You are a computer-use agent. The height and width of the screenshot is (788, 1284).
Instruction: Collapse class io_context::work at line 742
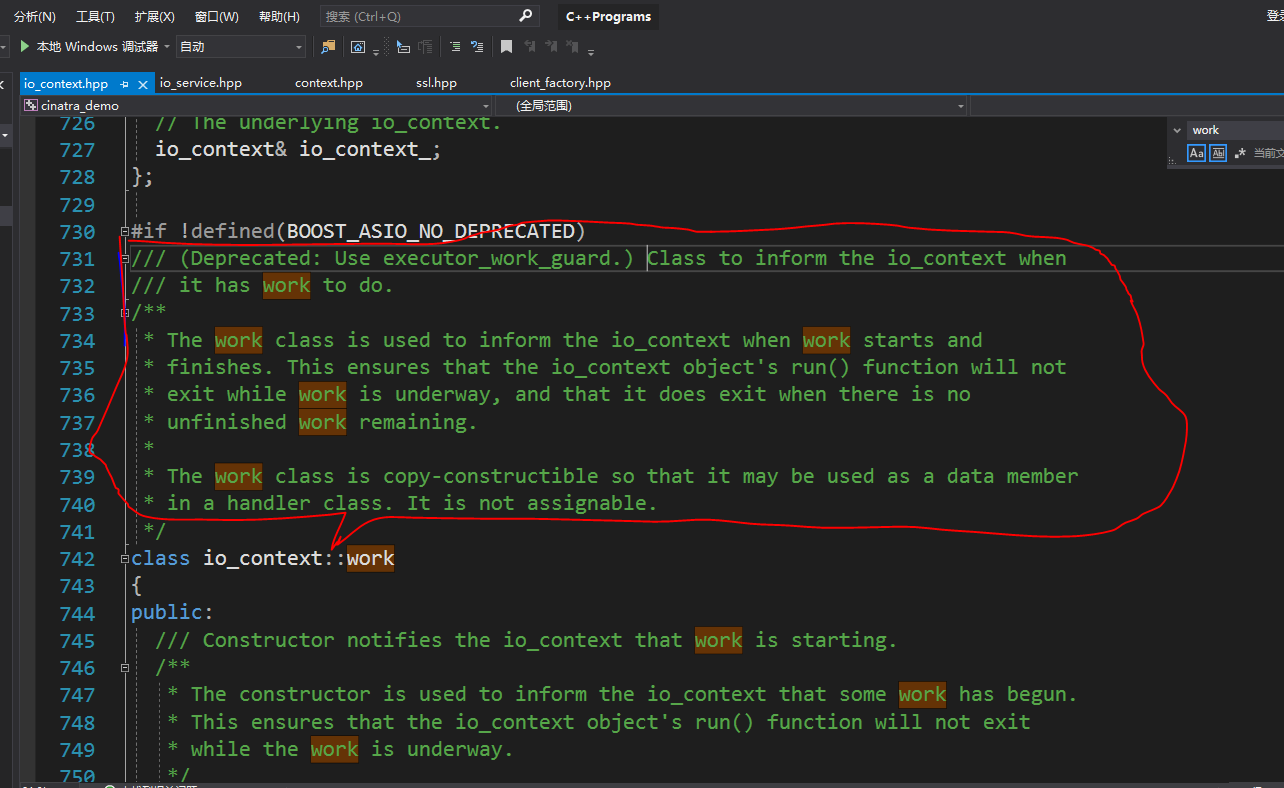(x=124, y=558)
